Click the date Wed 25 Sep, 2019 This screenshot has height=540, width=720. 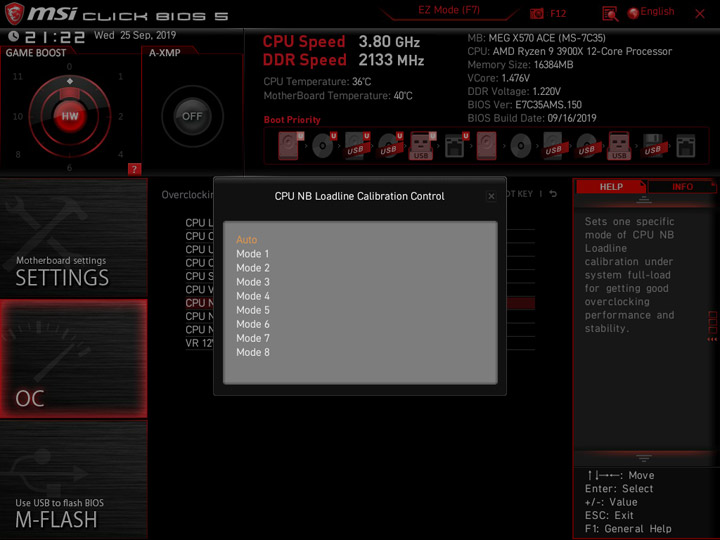tap(135, 35)
